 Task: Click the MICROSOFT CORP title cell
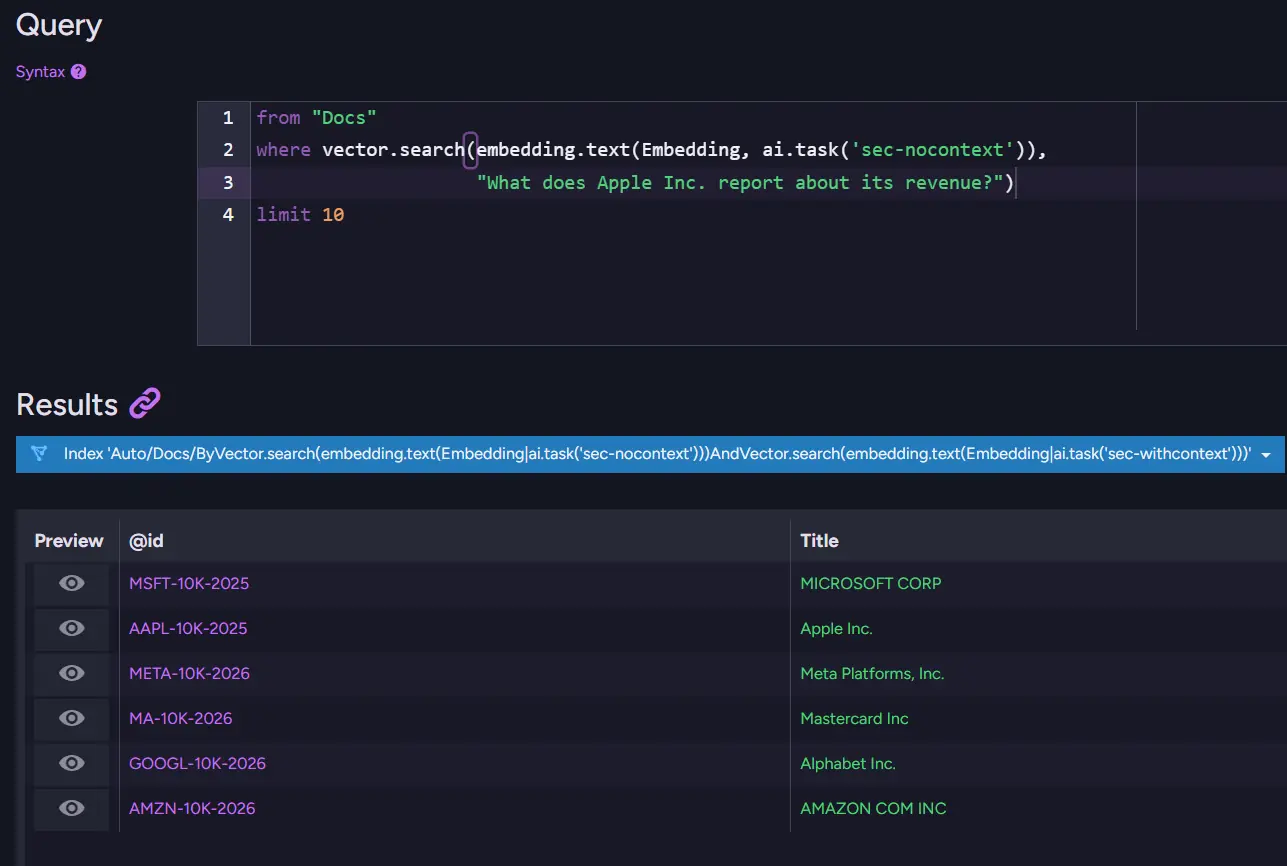871,583
